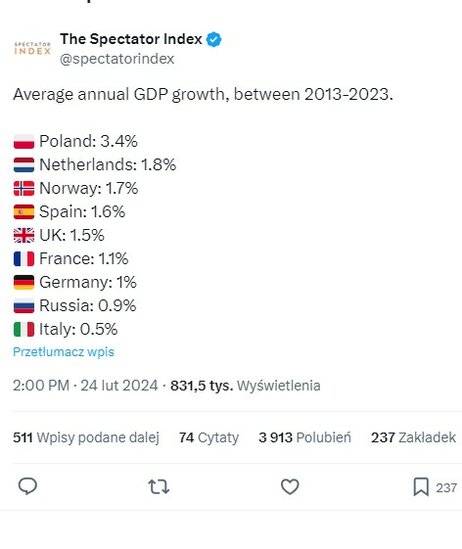
Task: Like the tweet with heart icon
Action: tap(290, 487)
